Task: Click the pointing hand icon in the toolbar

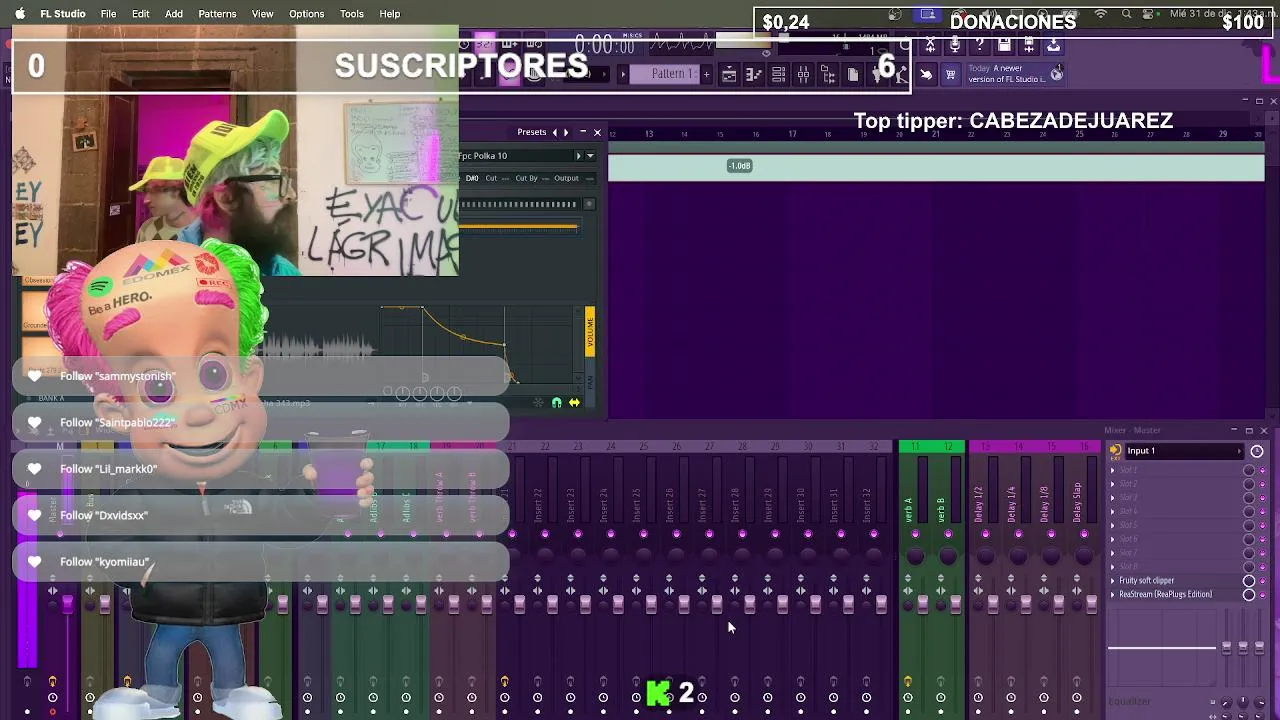Action: click(925, 74)
